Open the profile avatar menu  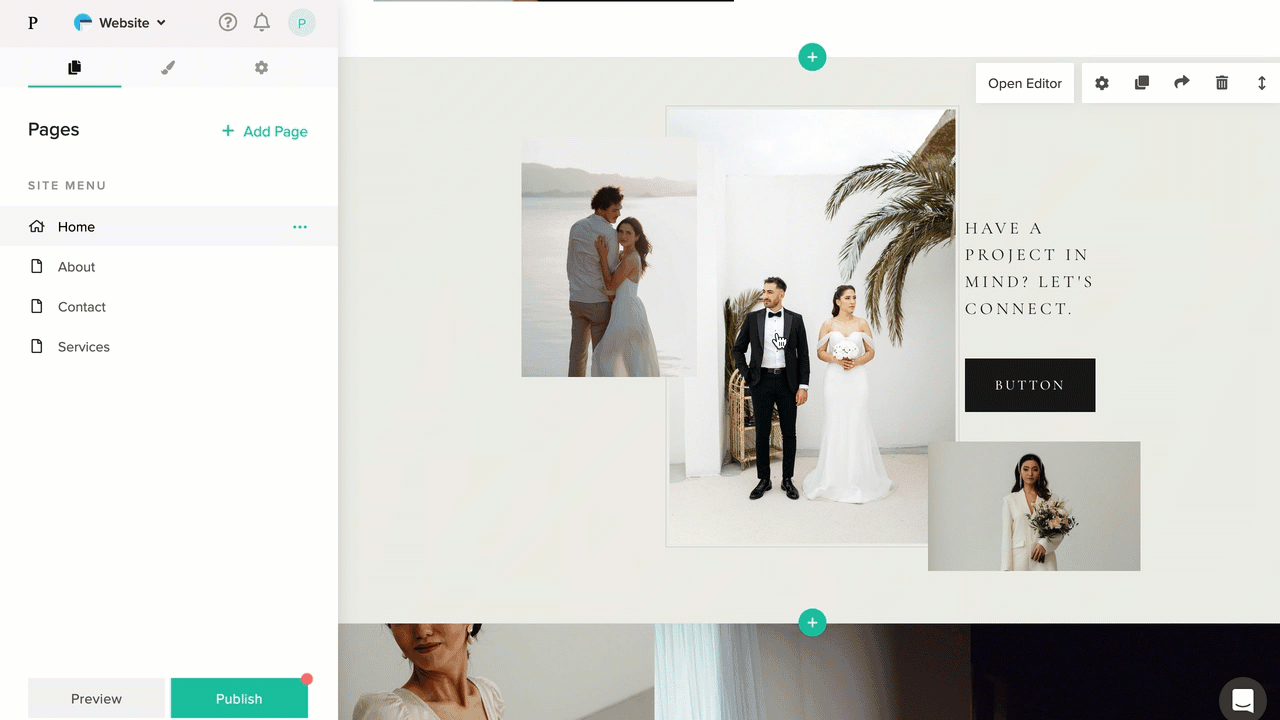tap(301, 22)
